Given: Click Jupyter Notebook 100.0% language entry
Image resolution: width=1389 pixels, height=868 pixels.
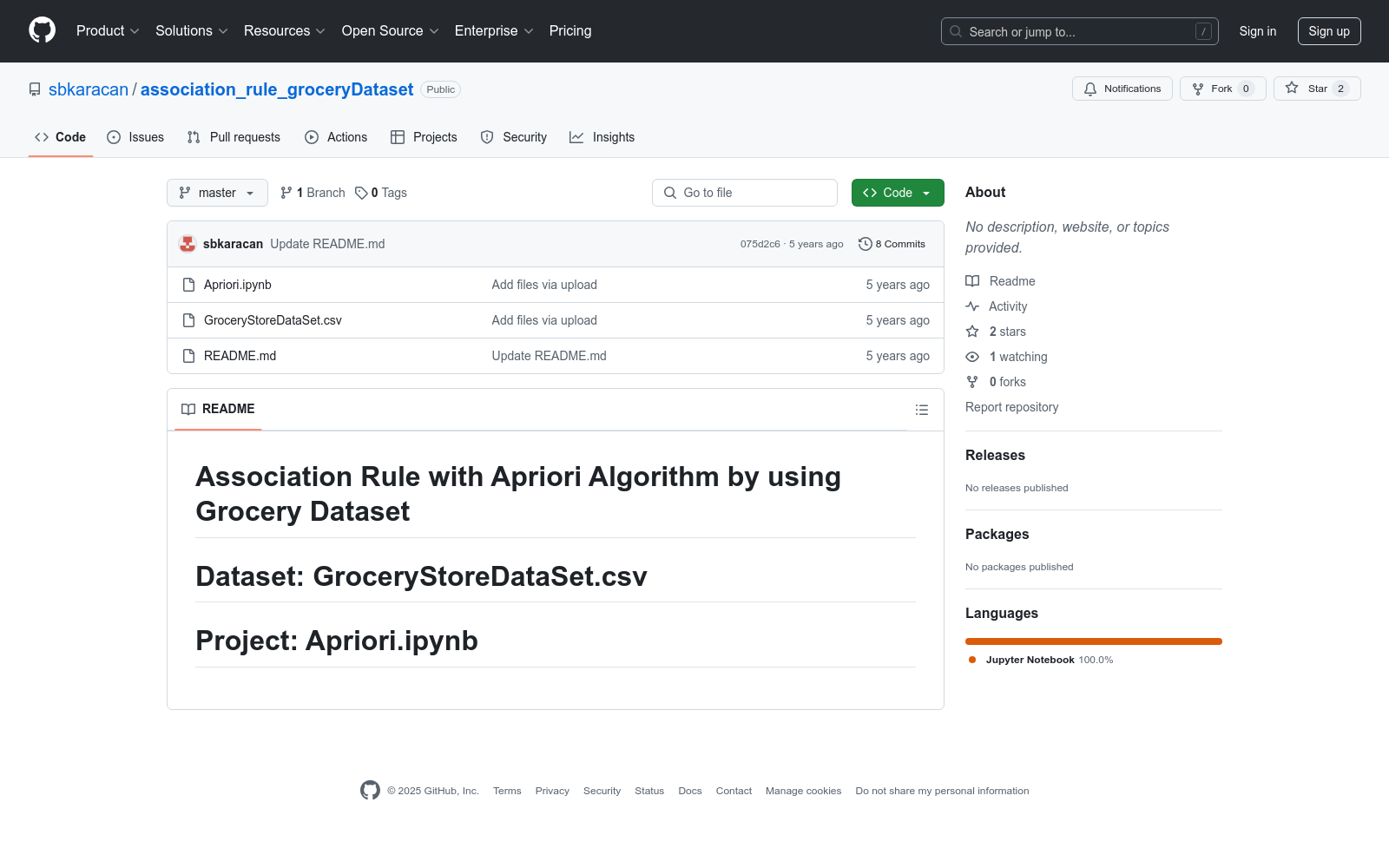Looking at the screenshot, I should (1041, 660).
